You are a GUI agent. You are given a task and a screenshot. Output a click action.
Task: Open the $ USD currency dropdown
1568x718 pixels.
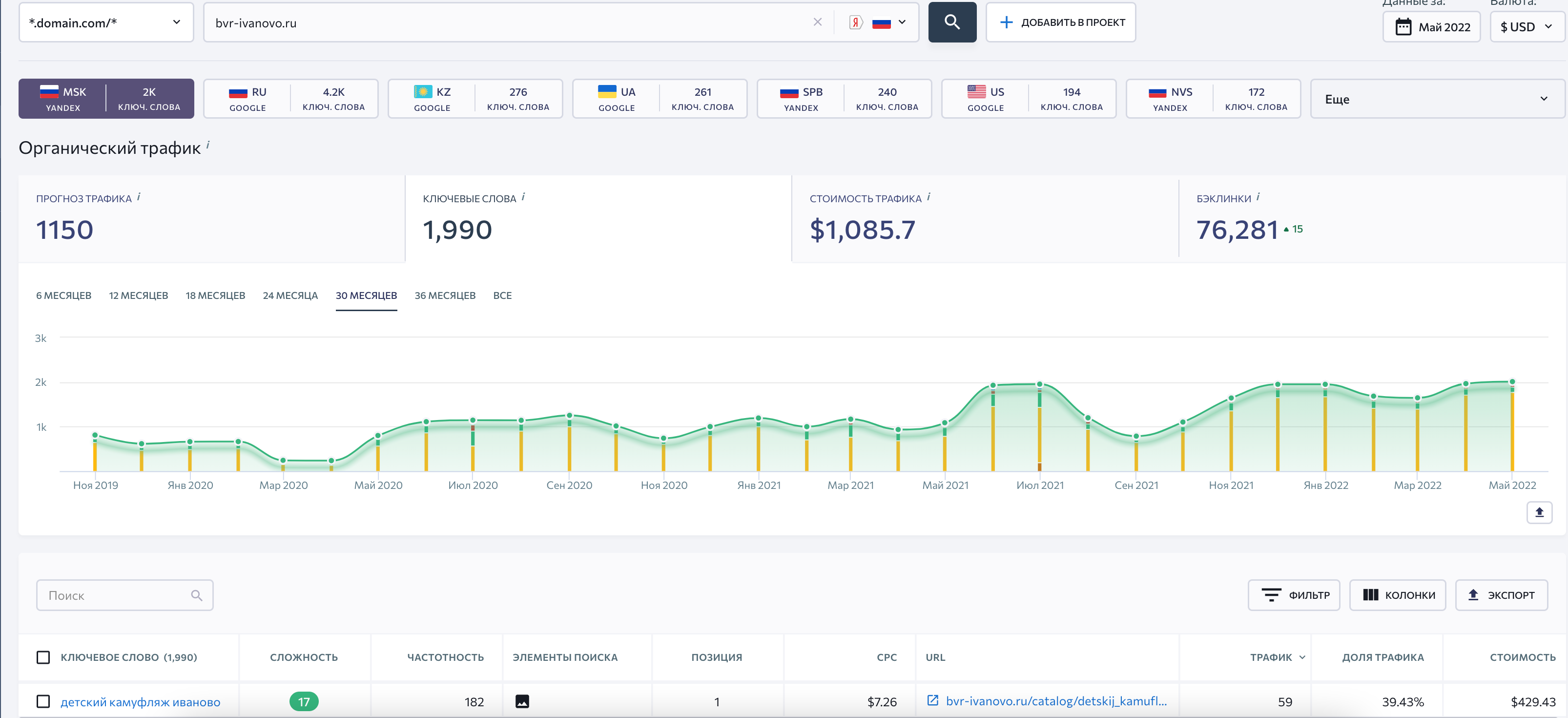[x=1526, y=27]
